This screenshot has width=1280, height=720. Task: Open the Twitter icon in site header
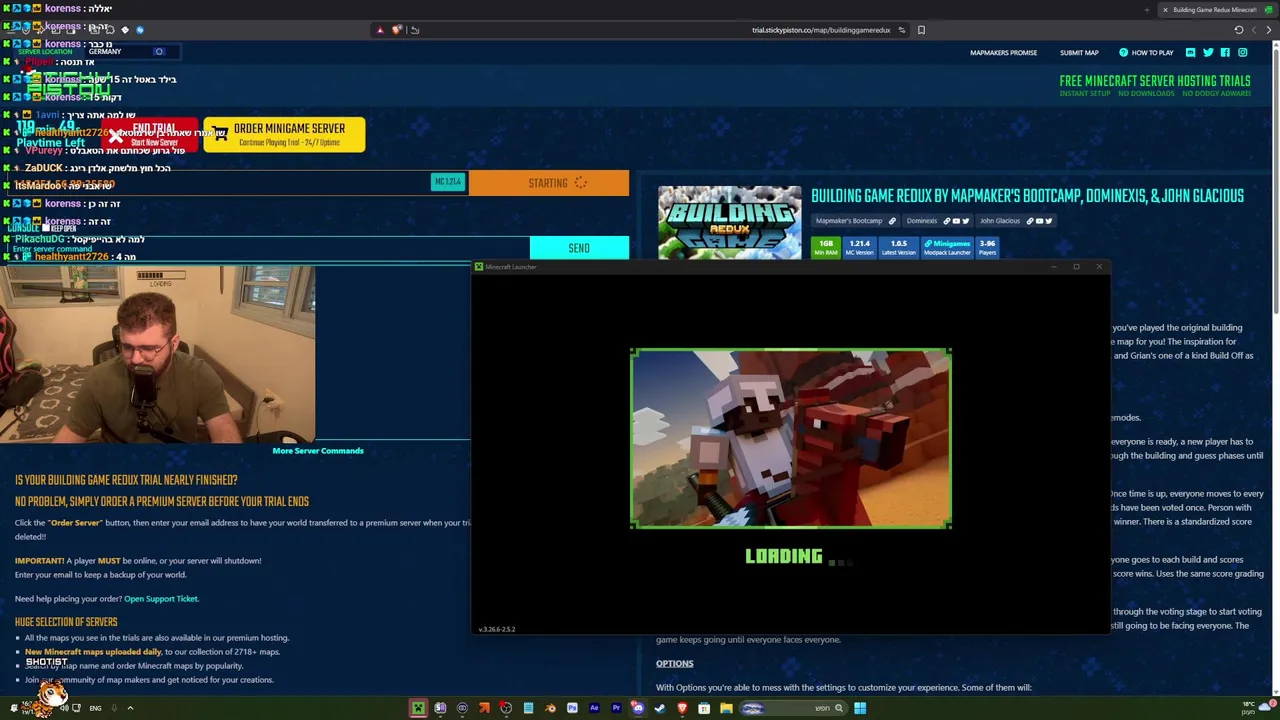(1208, 52)
